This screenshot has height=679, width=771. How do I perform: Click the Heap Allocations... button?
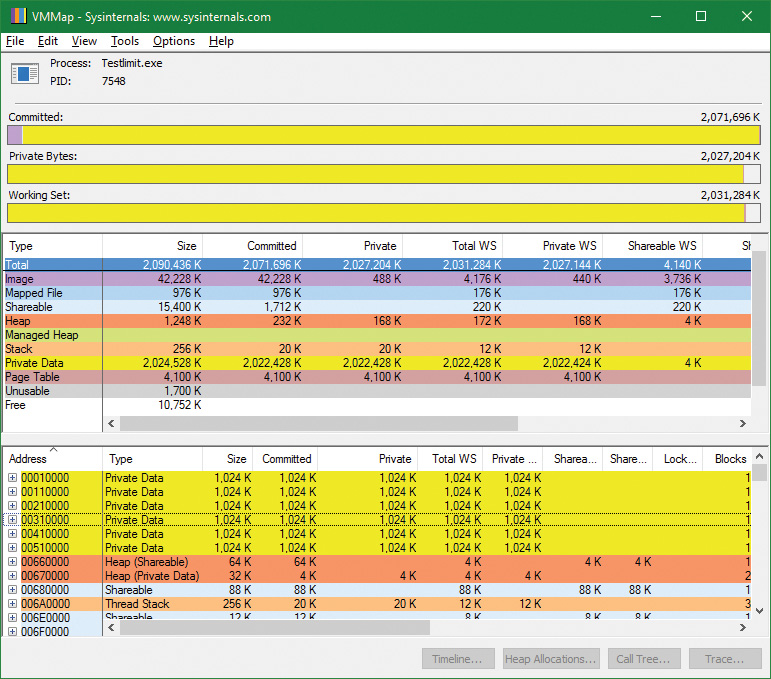(550, 659)
